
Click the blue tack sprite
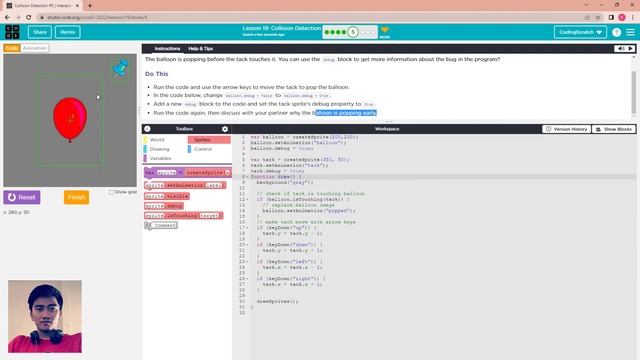pos(120,69)
